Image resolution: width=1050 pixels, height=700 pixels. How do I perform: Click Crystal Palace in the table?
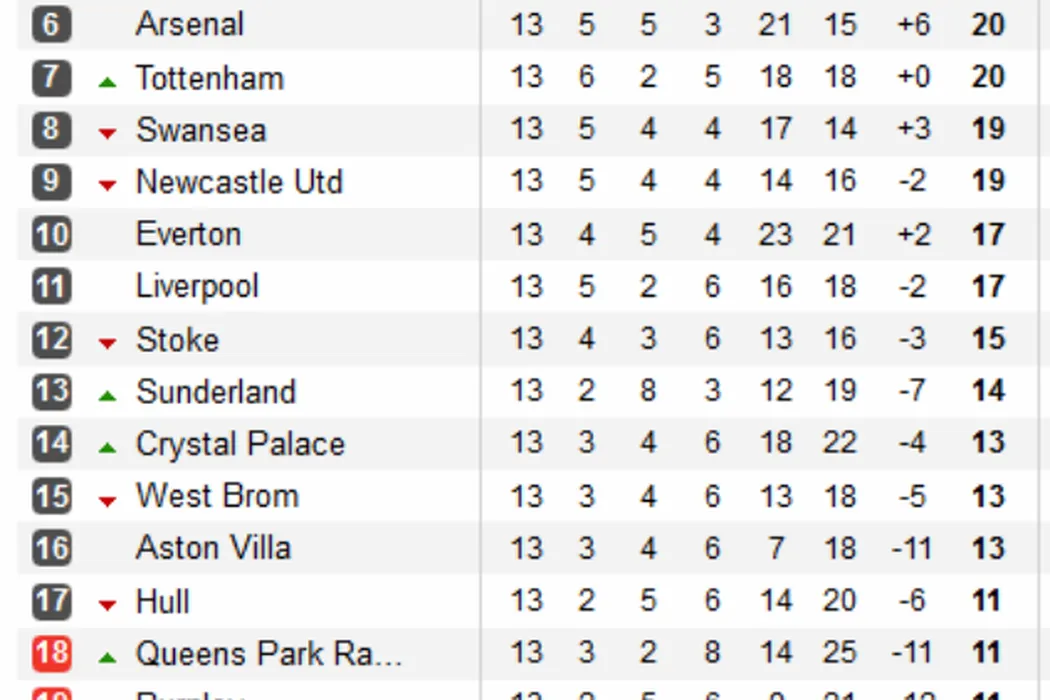(x=240, y=444)
